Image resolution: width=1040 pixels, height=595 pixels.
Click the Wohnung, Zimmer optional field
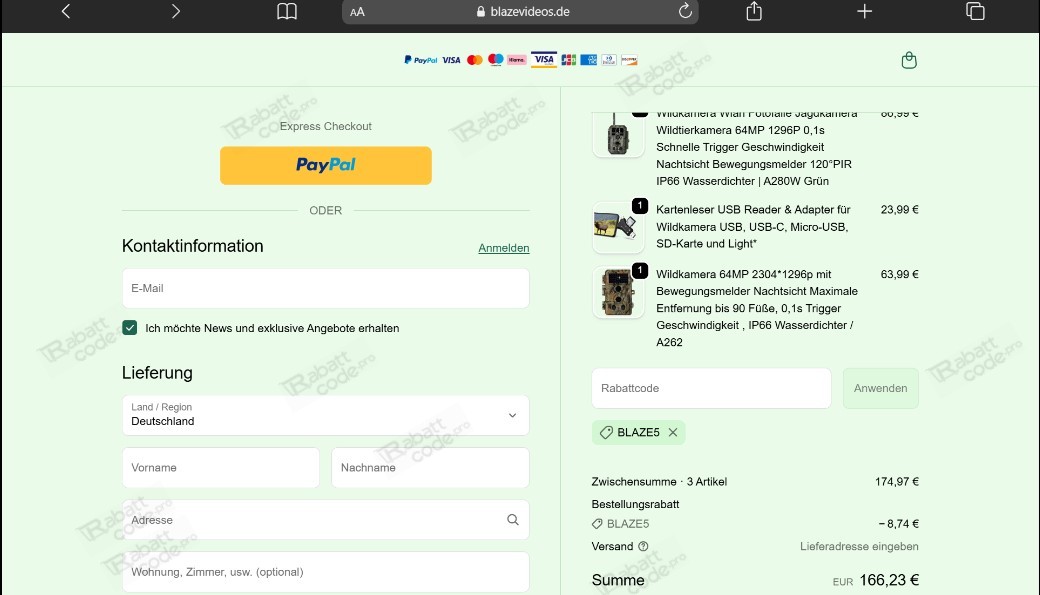326,572
